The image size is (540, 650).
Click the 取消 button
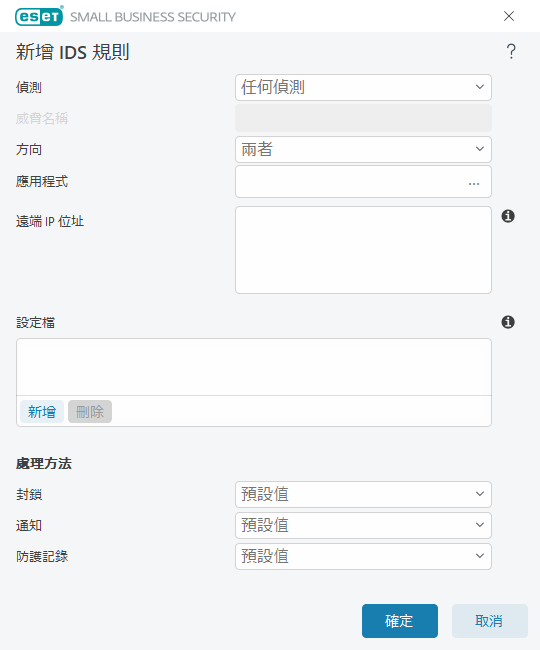[489, 621]
